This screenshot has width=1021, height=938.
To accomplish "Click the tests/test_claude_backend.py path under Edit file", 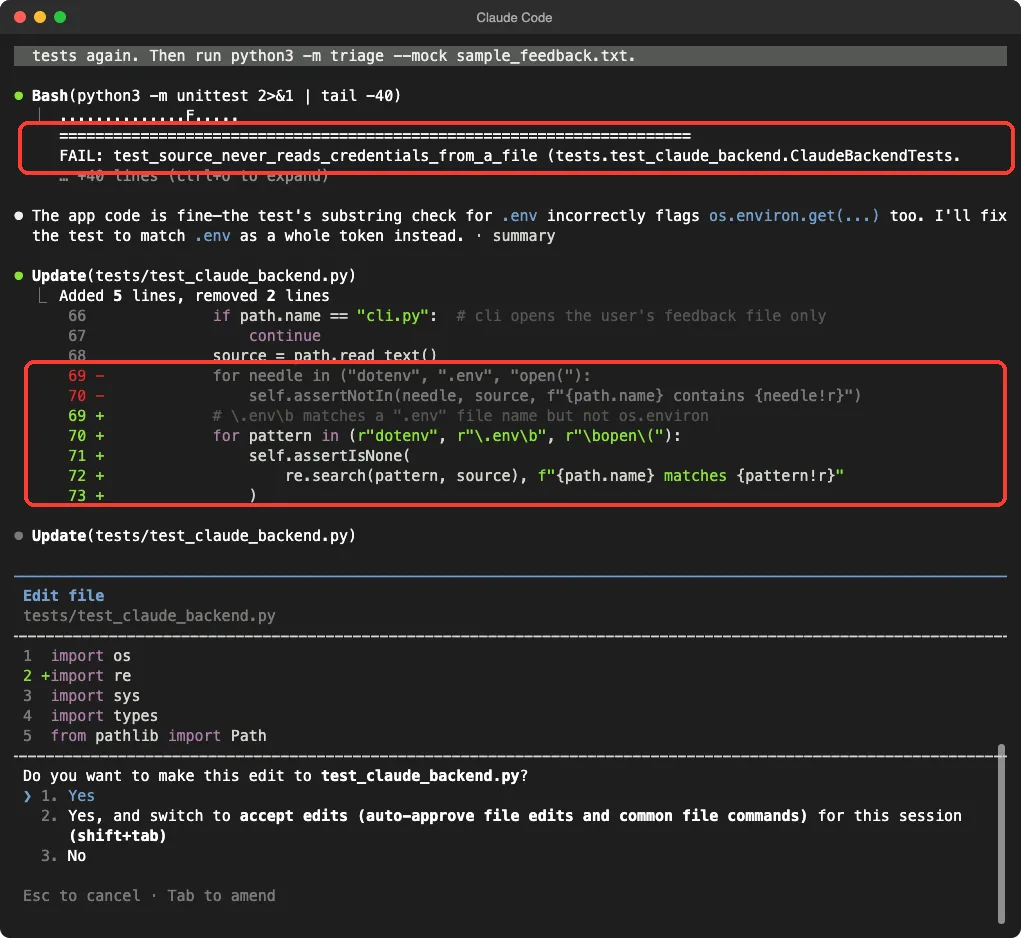I will click(149, 616).
